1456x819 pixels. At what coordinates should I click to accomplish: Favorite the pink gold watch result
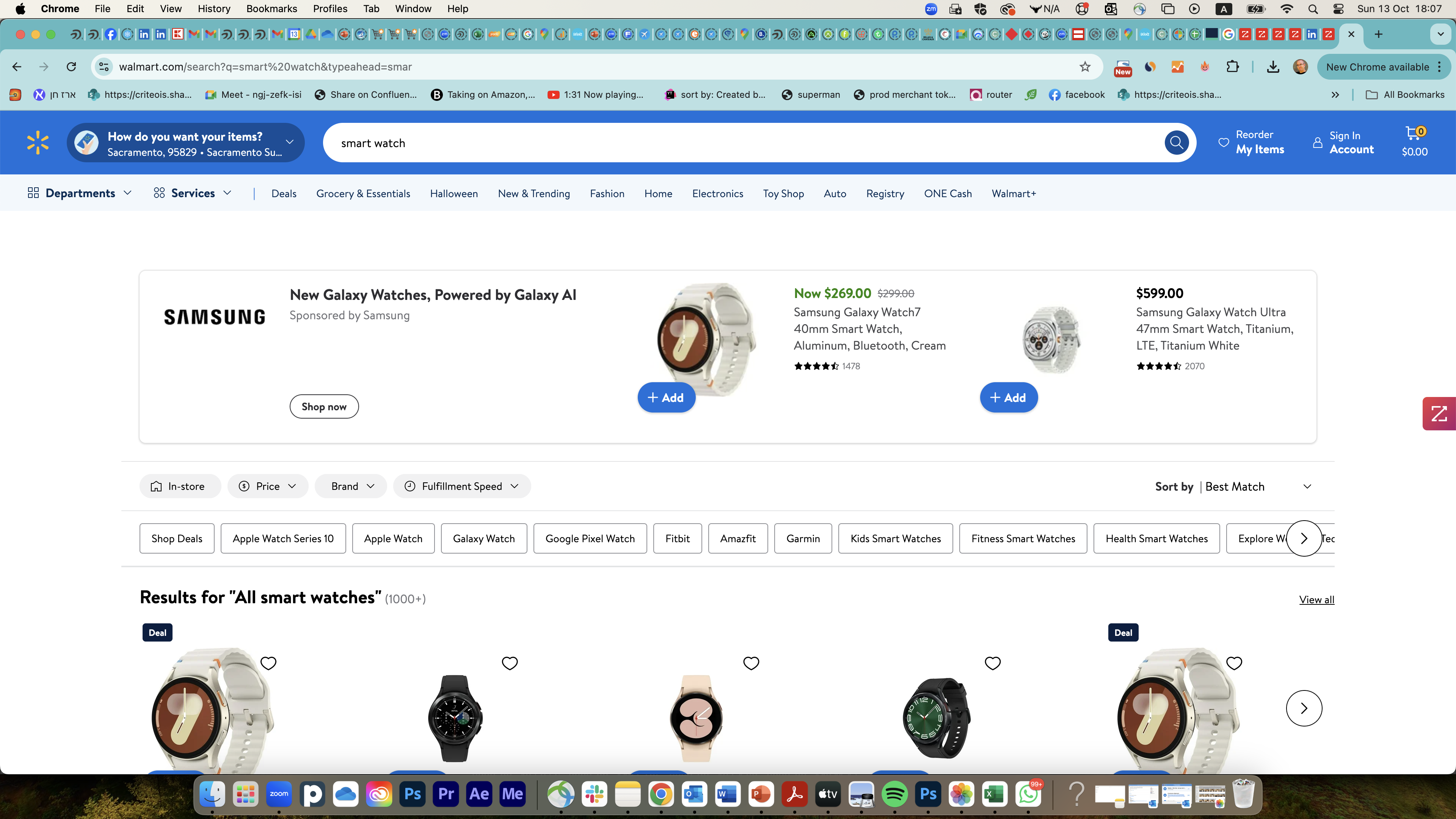pyautogui.click(x=751, y=663)
